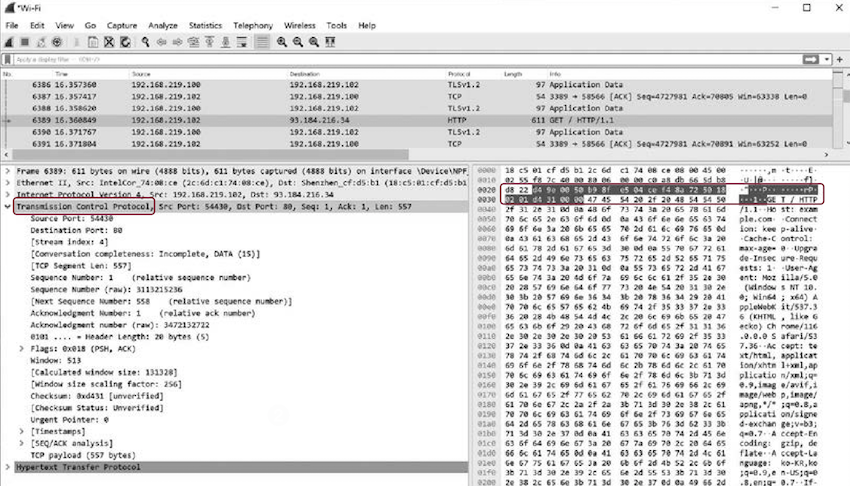Sort packets by Length column header
The height and width of the screenshot is (486, 850).
click(512, 74)
